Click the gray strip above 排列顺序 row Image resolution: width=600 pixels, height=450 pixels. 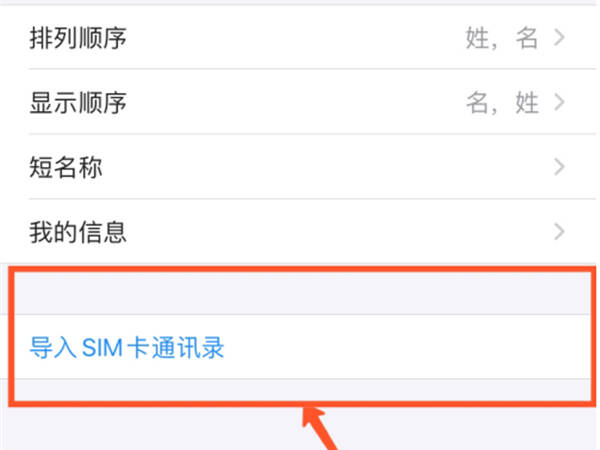[x=300, y=2]
